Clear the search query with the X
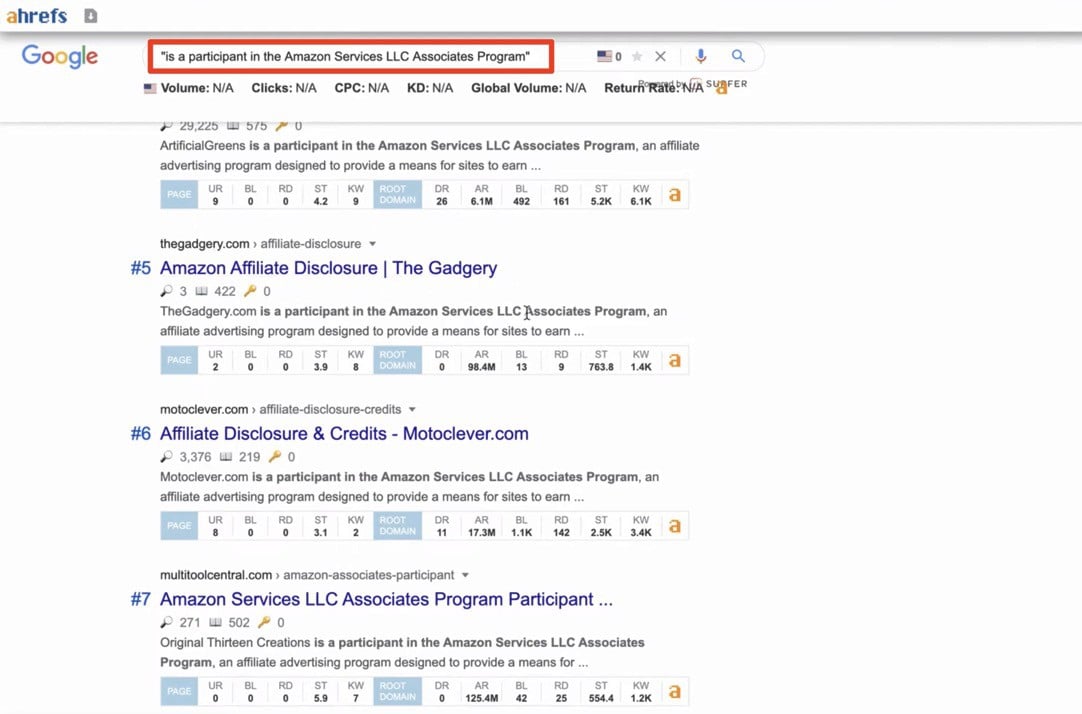1082x714 pixels. (660, 57)
